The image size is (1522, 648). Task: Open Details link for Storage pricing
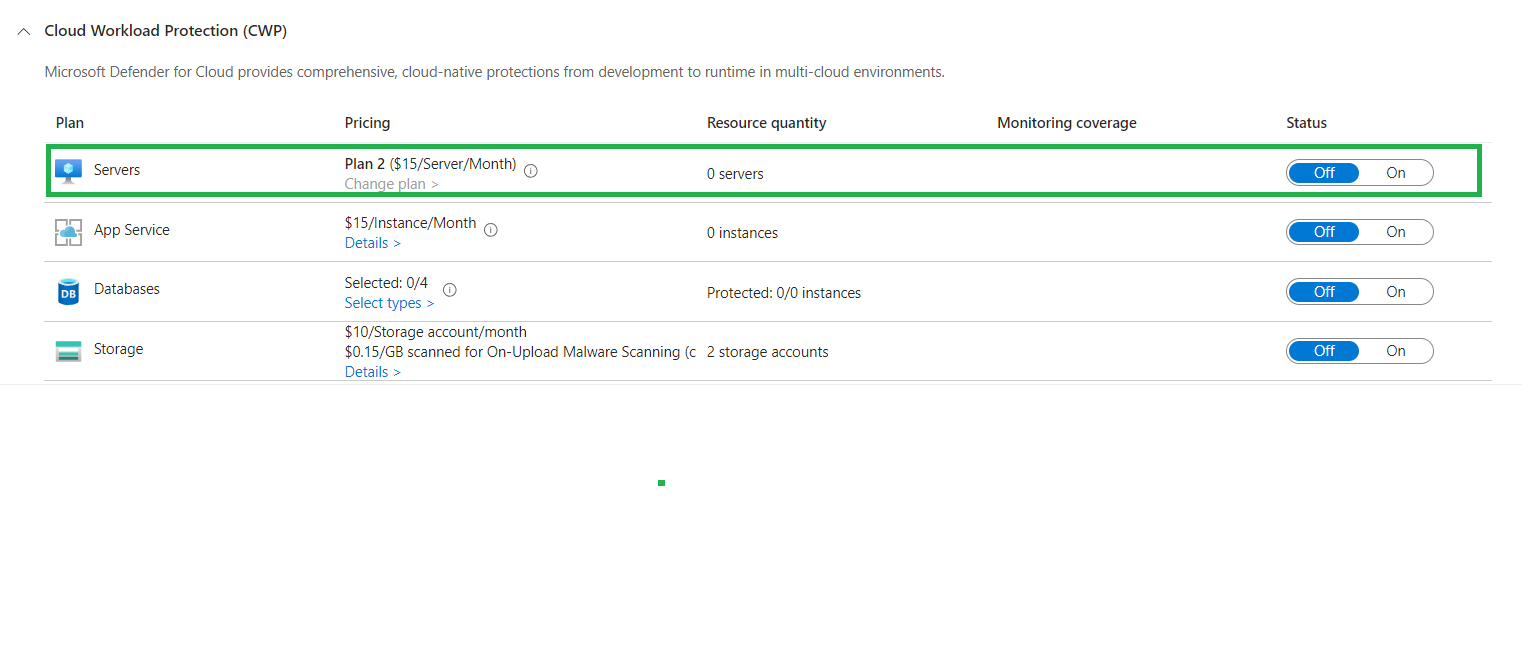tap(373, 372)
